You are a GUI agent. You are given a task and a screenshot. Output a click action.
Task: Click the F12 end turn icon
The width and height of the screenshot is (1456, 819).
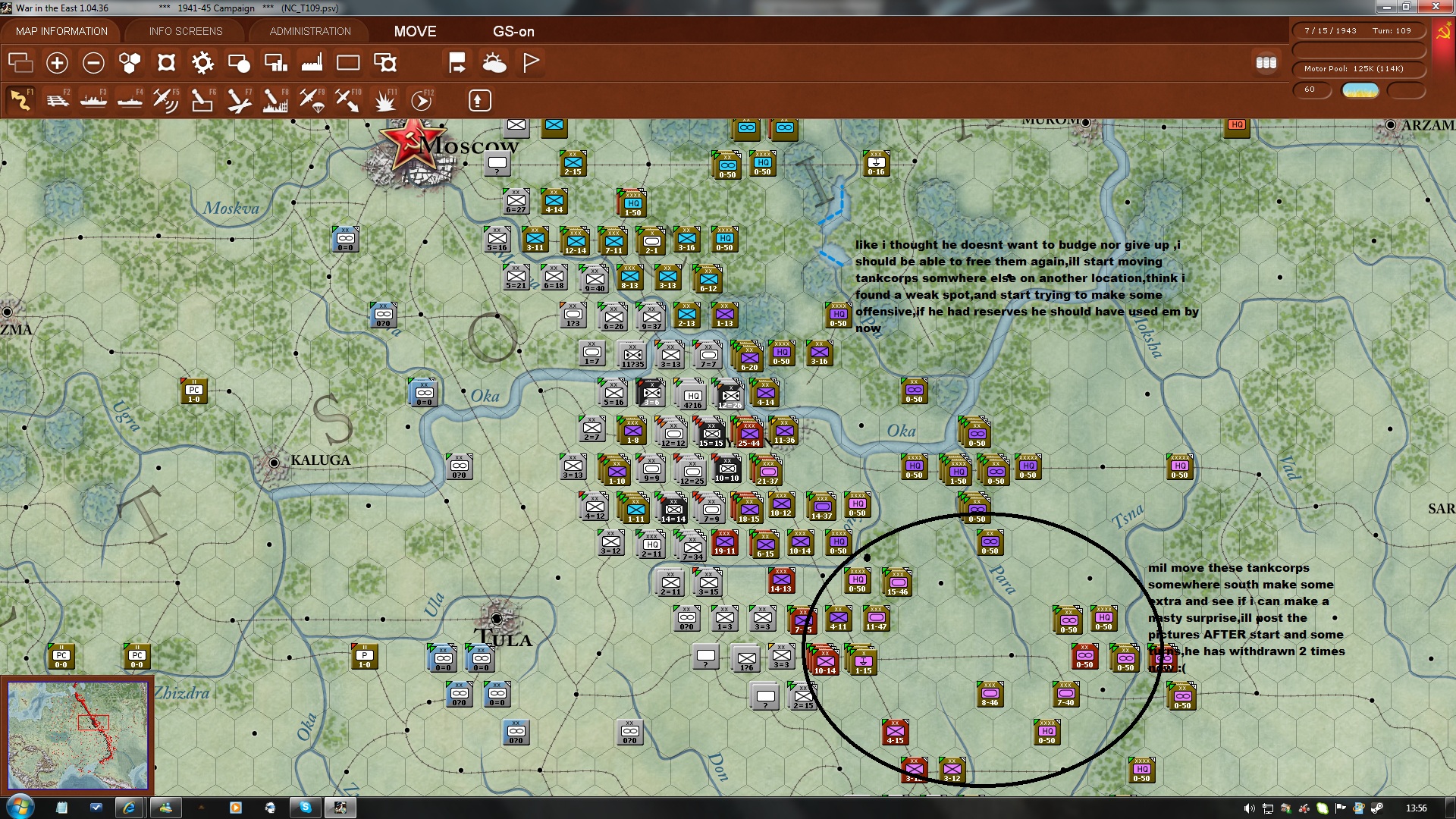pyautogui.click(x=422, y=100)
